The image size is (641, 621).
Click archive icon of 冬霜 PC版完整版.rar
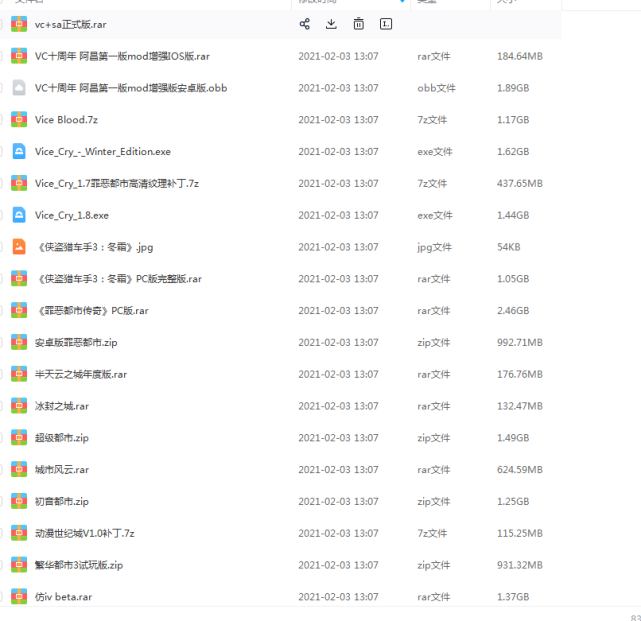click(19, 279)
